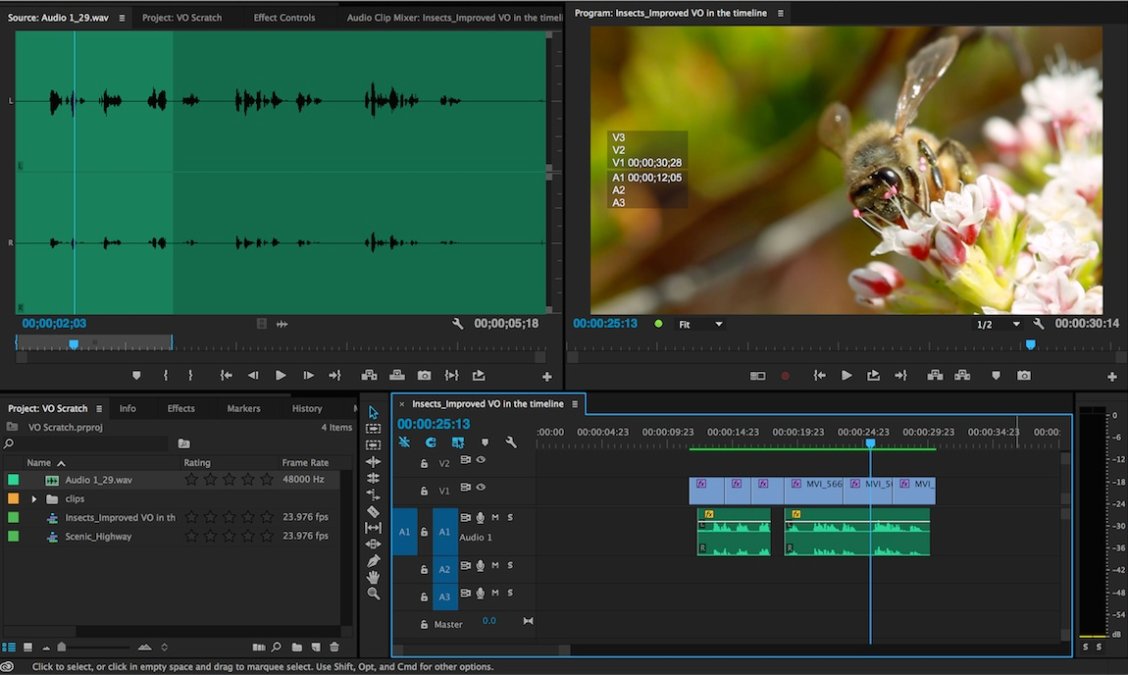The height and width of the screenshot is (675, 1128).
Task: Expand the clips bin folder
Action: click(34, 499)
